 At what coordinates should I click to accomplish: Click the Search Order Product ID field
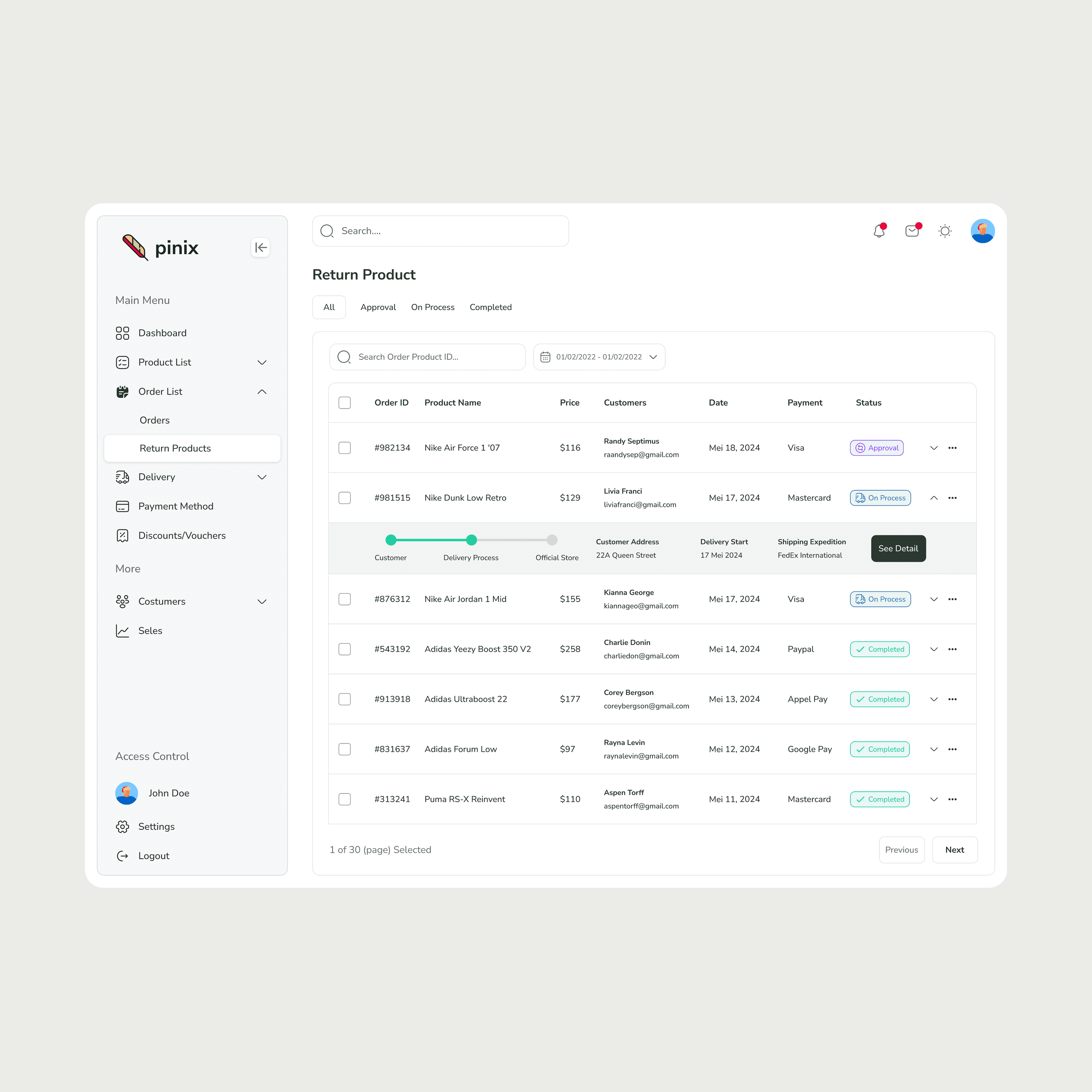[427, 357]
